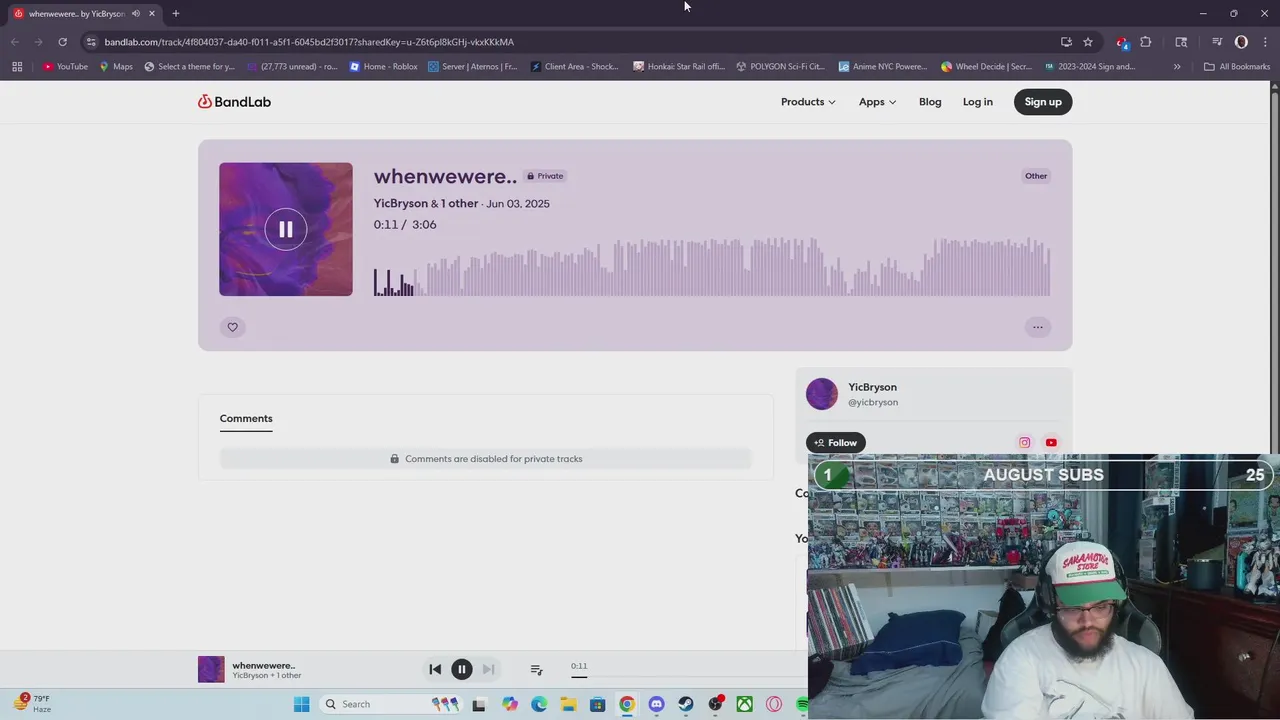This screenshot has height=720, width=1280.
Task: Expand the bookmarks overflow chevron
Action: 1177,67
